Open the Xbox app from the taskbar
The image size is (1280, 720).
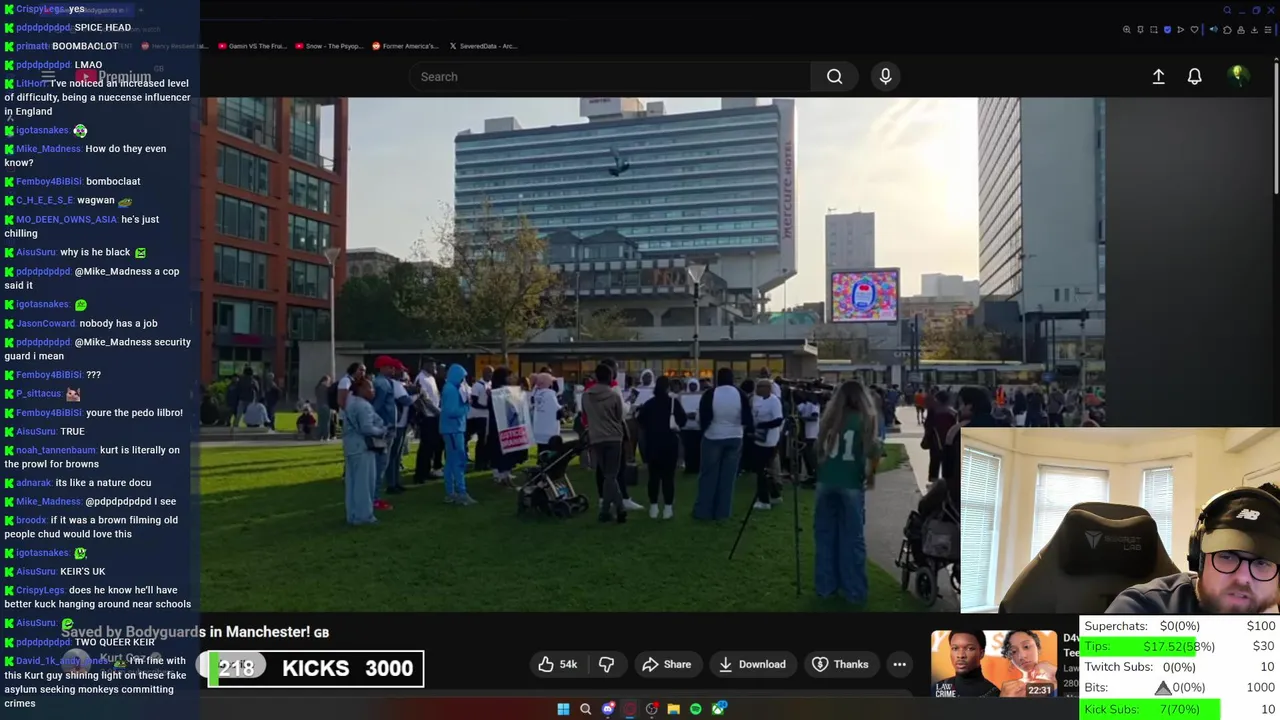click(719, 709)
